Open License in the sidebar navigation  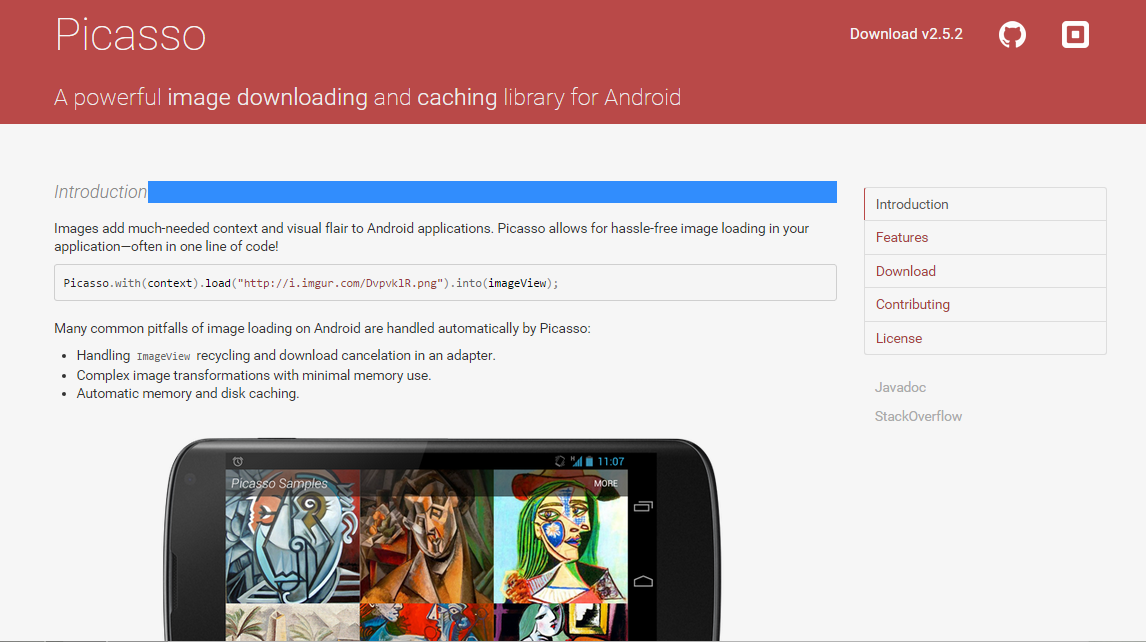pyautogui.click(x=985, y=339)
